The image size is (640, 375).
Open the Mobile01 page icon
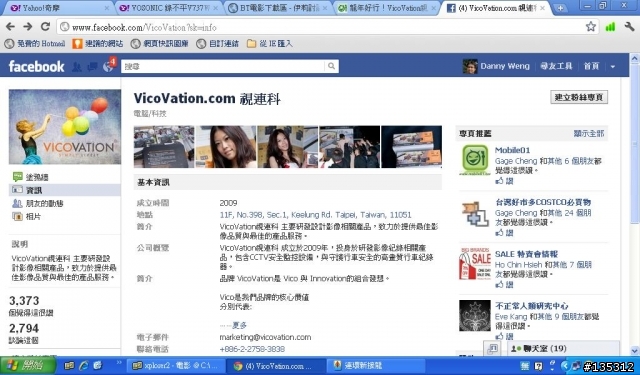475,159
